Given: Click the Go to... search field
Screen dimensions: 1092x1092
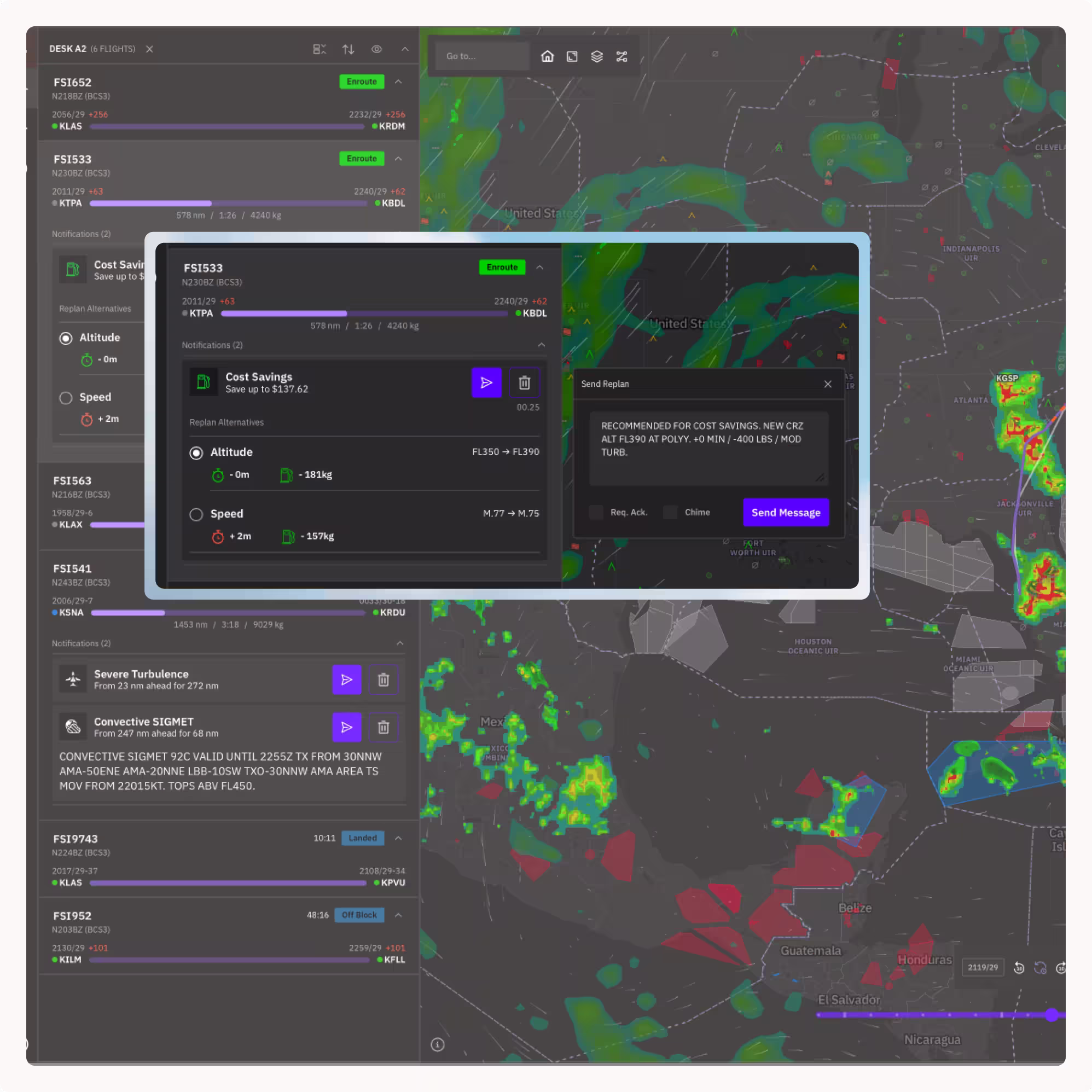Looking at the screenshot, I should (482, 56).
